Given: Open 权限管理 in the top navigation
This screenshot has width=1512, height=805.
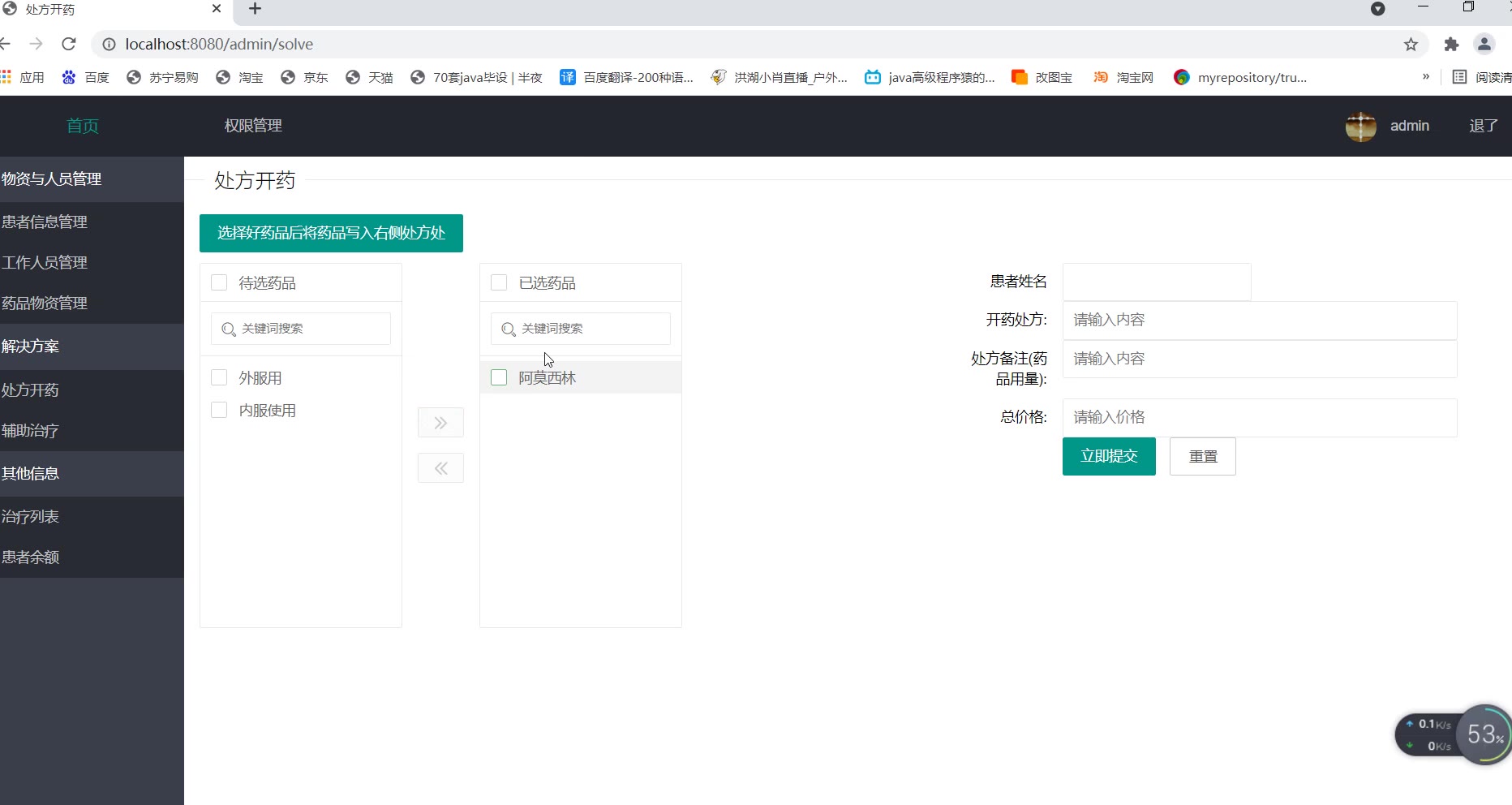Looking at the screenshot, I should pos(253,126).
